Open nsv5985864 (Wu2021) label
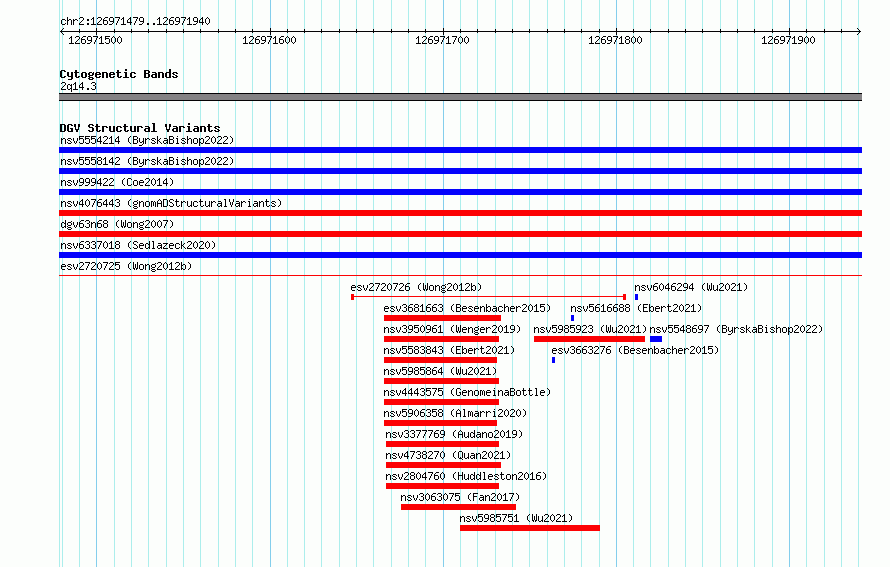The height and width of the screenshot is (567, 890). [440, 371]
